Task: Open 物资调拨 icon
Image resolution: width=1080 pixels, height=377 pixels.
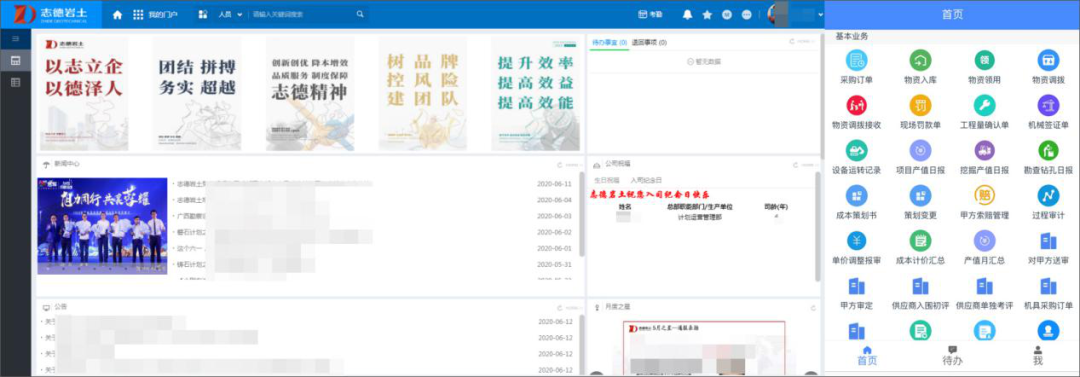Action: [1048, 61]
